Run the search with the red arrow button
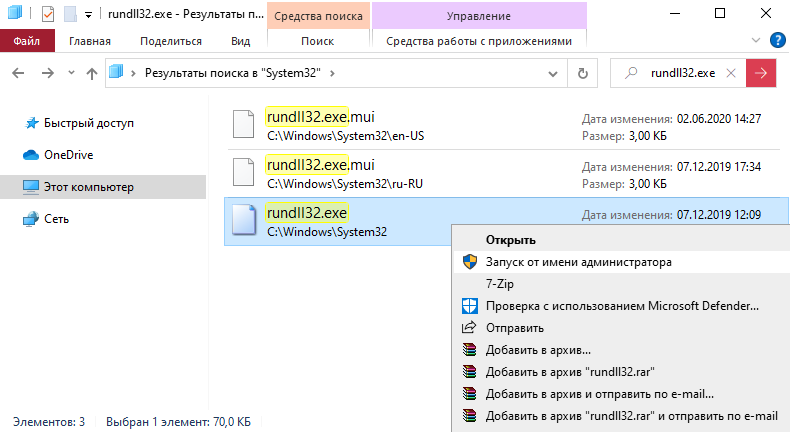Image resolution: width=790 pixels, height=432 pixels. coord(761,74)
